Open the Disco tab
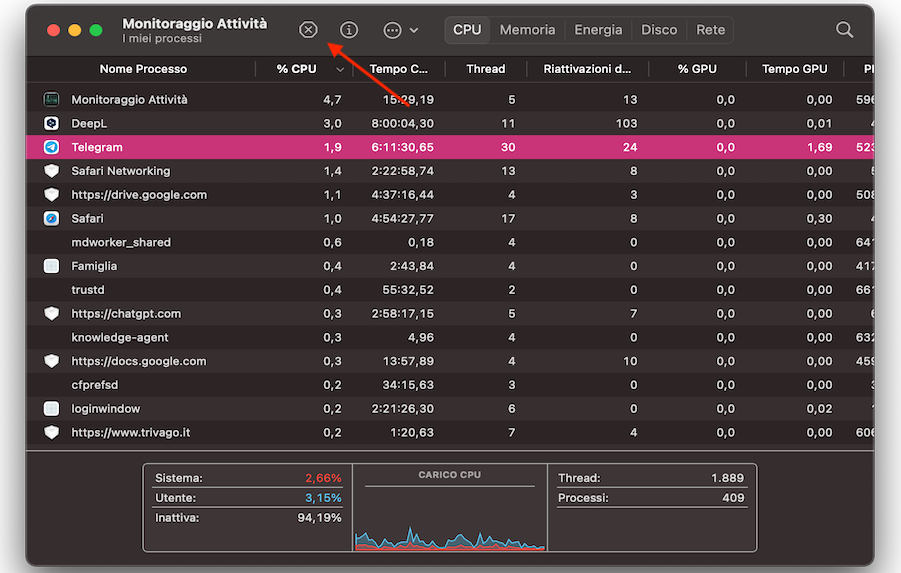Image resolution: width=901 pixels, height=573 pixels. click(659, 30)
